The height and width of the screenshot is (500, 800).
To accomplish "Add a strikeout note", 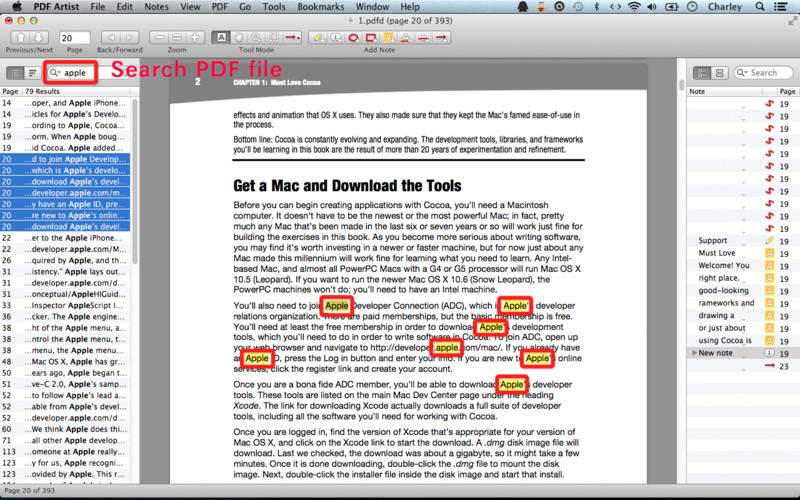I will coord(423,38).
